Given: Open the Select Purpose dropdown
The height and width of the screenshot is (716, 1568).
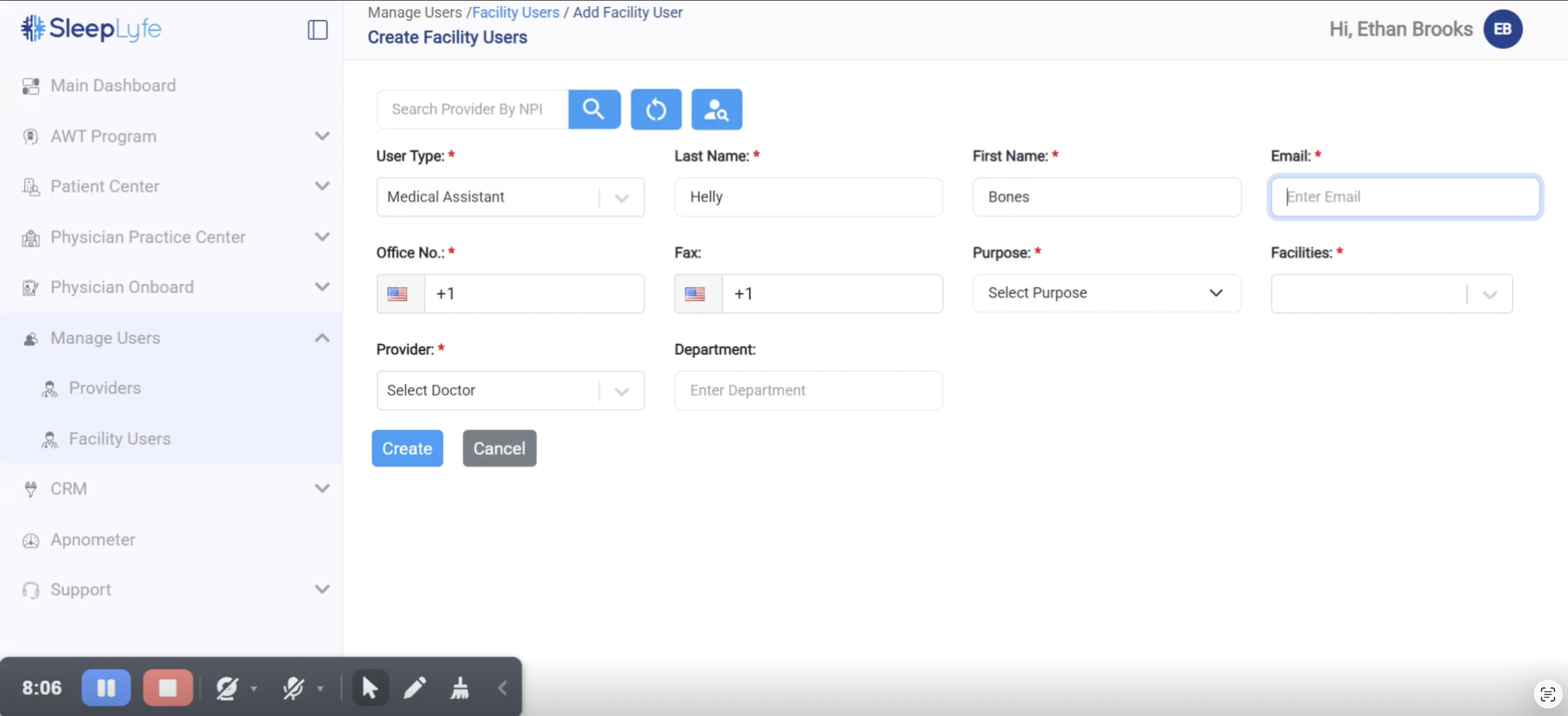Looking at the screenshot, I should coord(1106,294).
